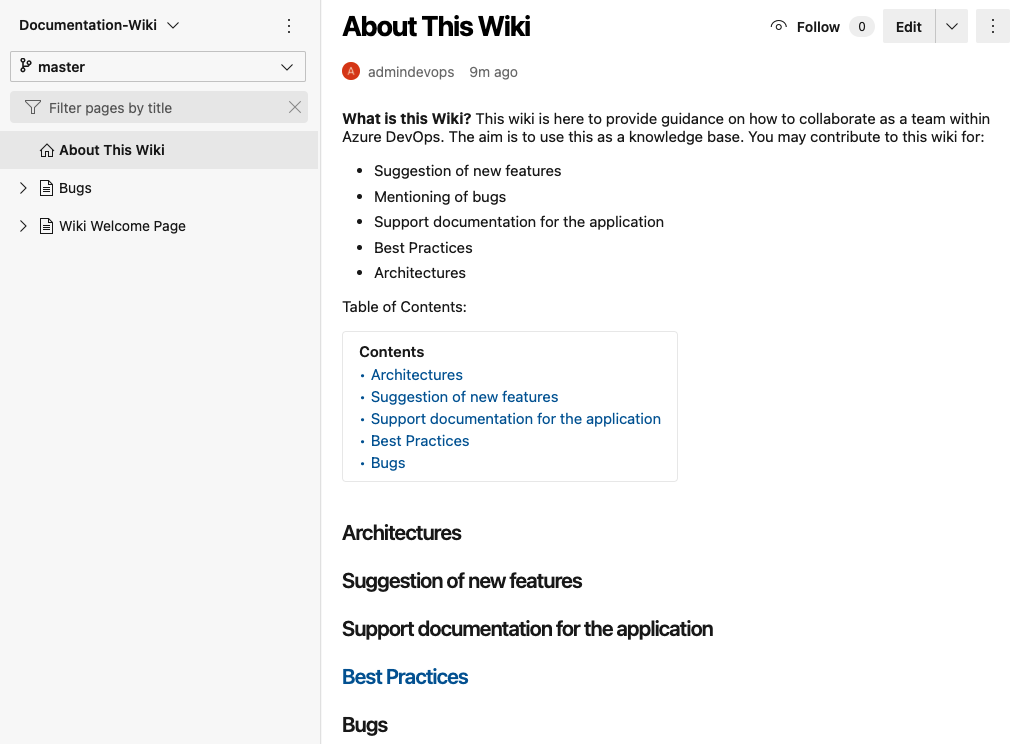Click the filter funnel icon

[33, 107]
